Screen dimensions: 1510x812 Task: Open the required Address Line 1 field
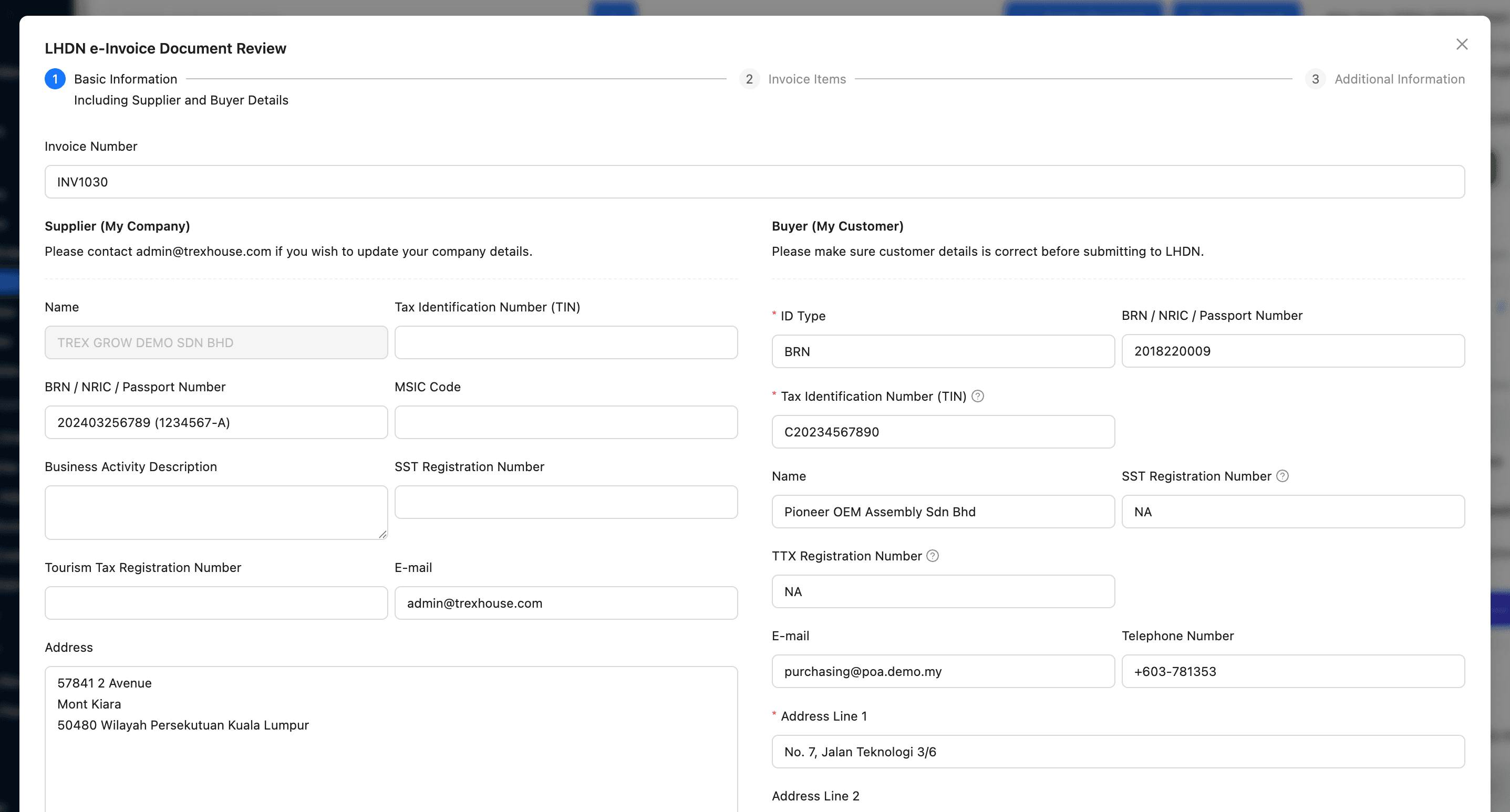pyautogui.click(x=1116, y=752)
